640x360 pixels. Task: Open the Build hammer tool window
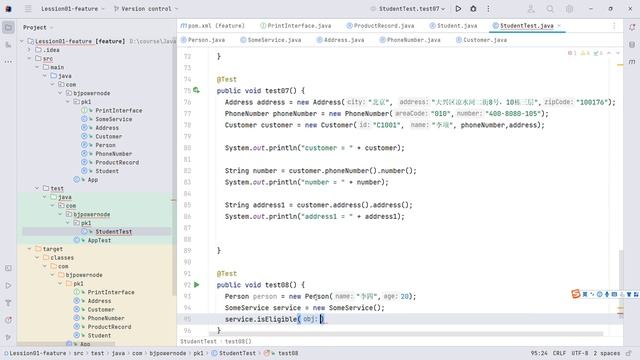8,303
